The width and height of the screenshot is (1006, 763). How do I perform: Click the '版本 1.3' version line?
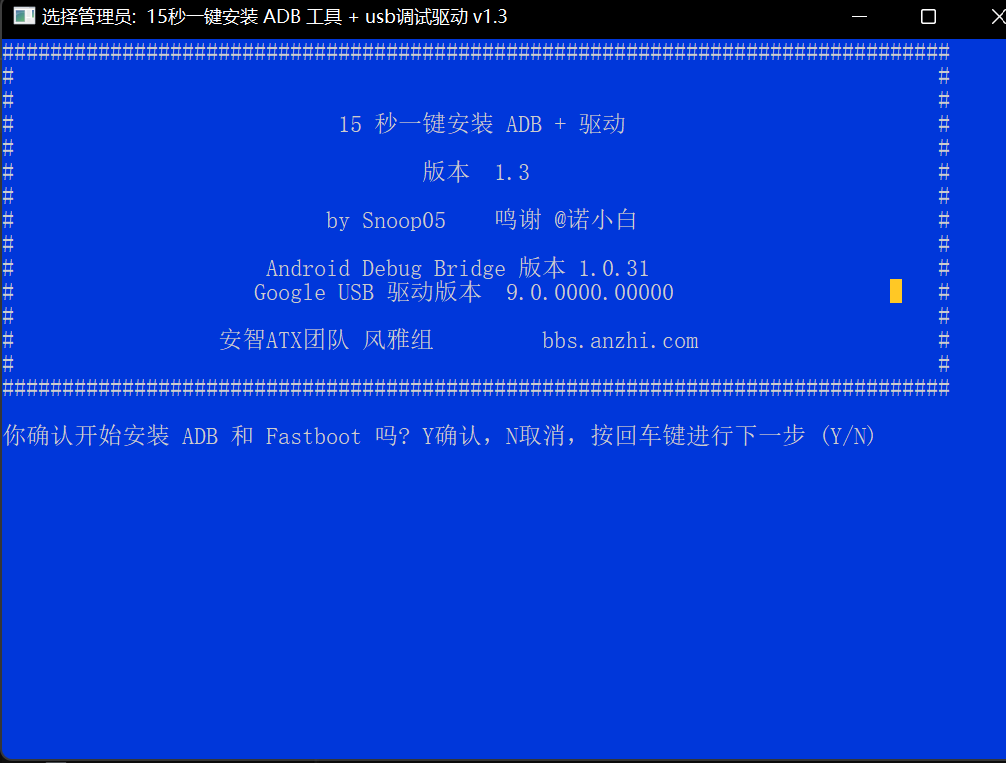pos(476,172)
